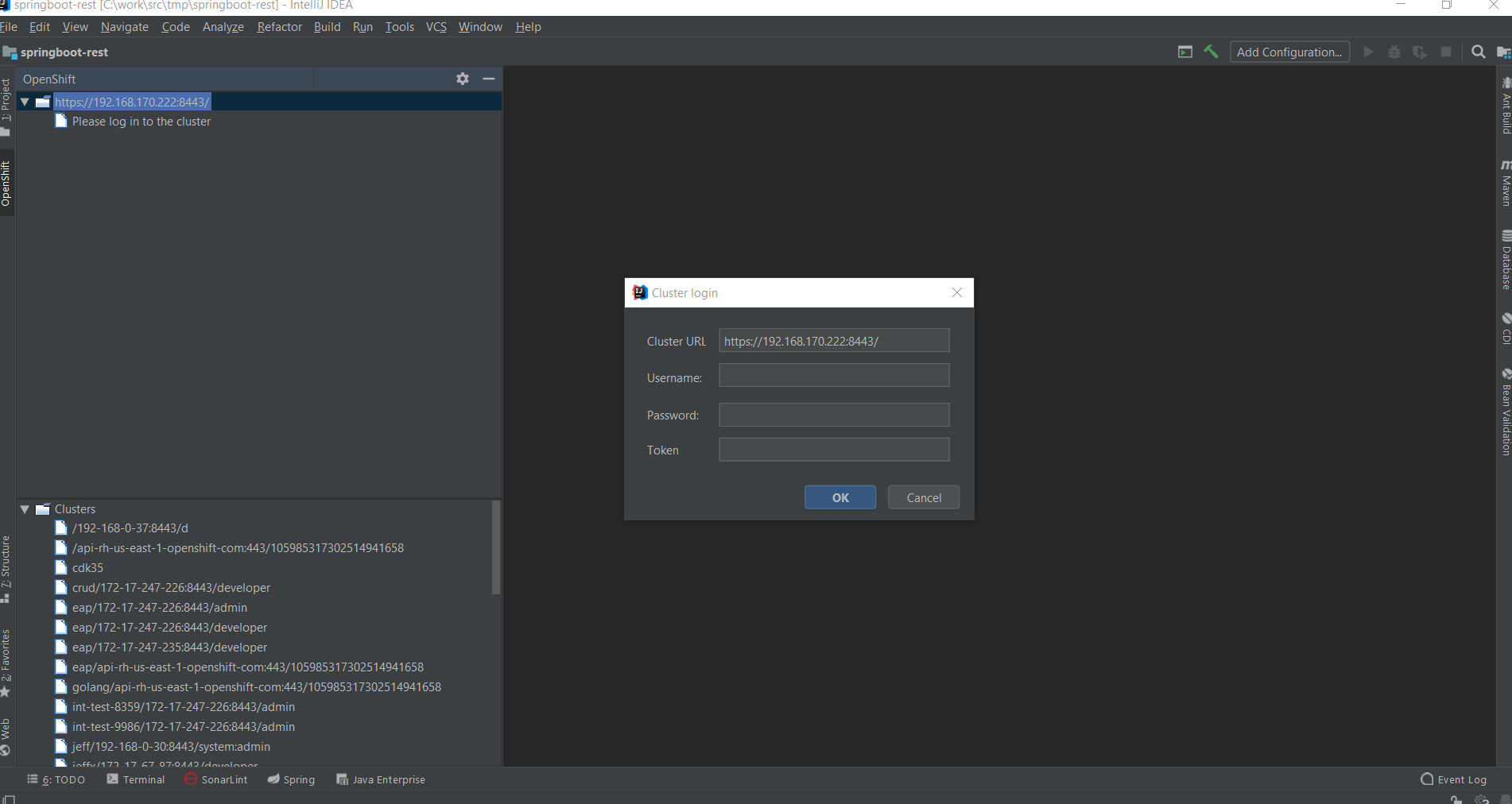Viewport: 1512px width, 804px height.
Task: Open the Spring tool window
Action: [x=291, y=779]
